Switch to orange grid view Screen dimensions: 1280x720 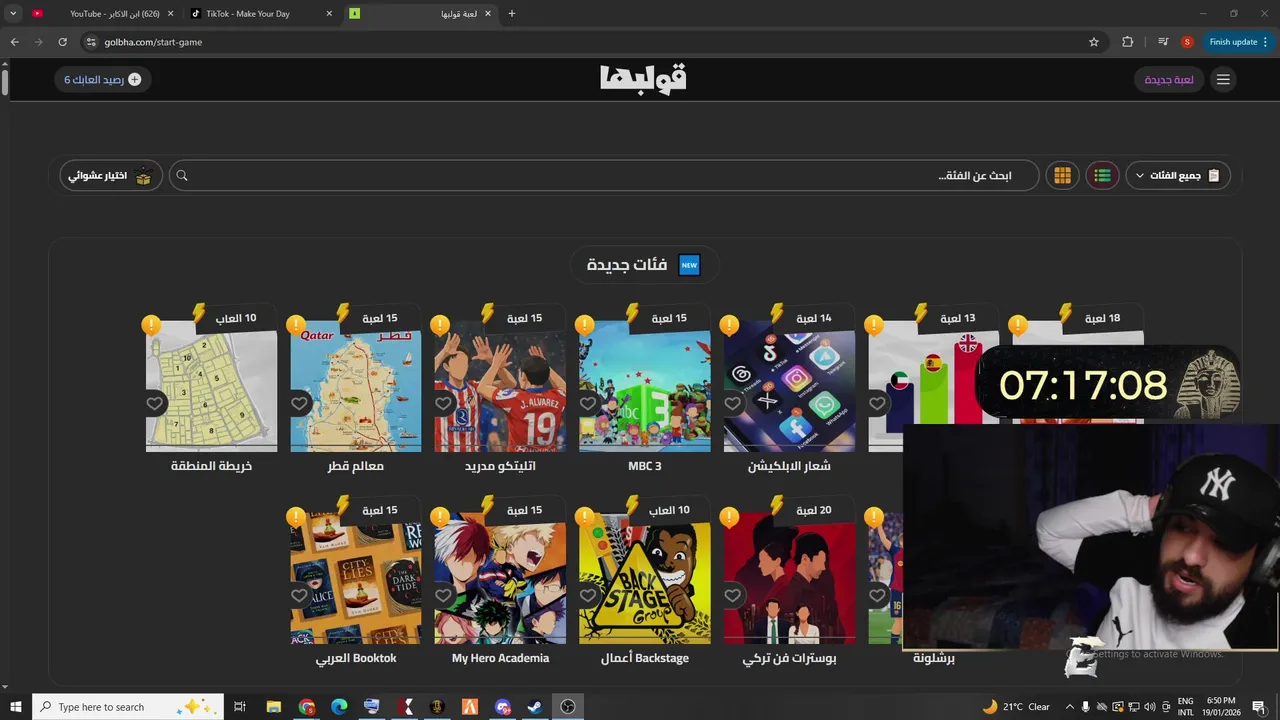(1062, 176)
